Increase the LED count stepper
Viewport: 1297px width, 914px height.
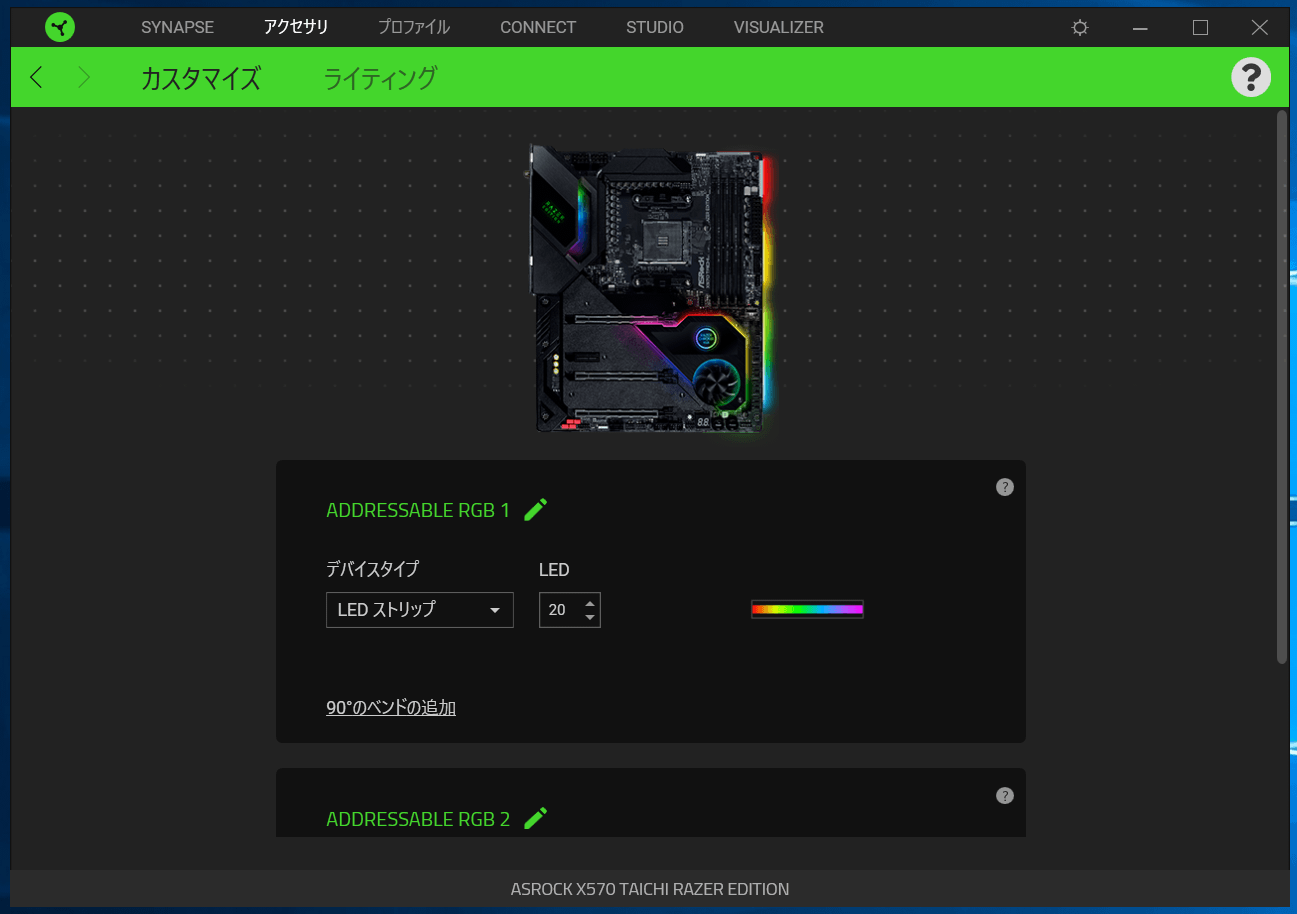(x=590, y=602)
